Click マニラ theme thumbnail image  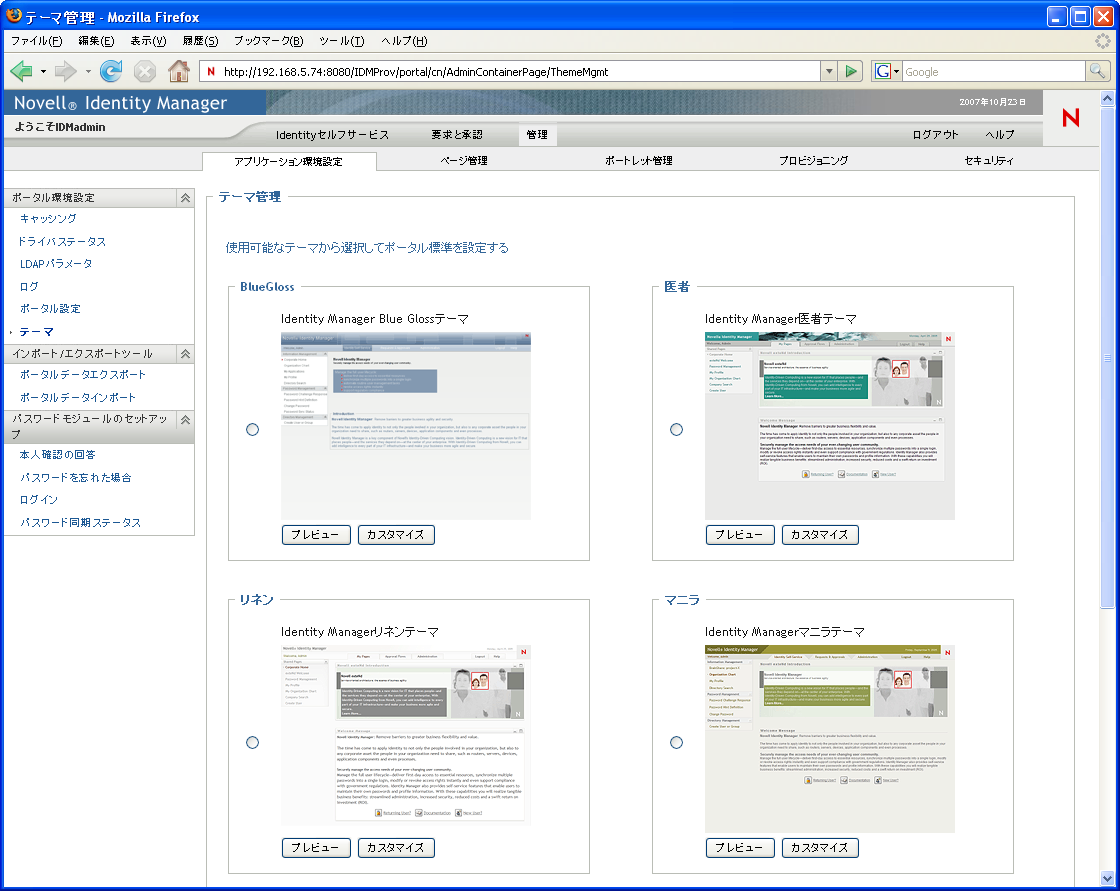tap(830, 739)
